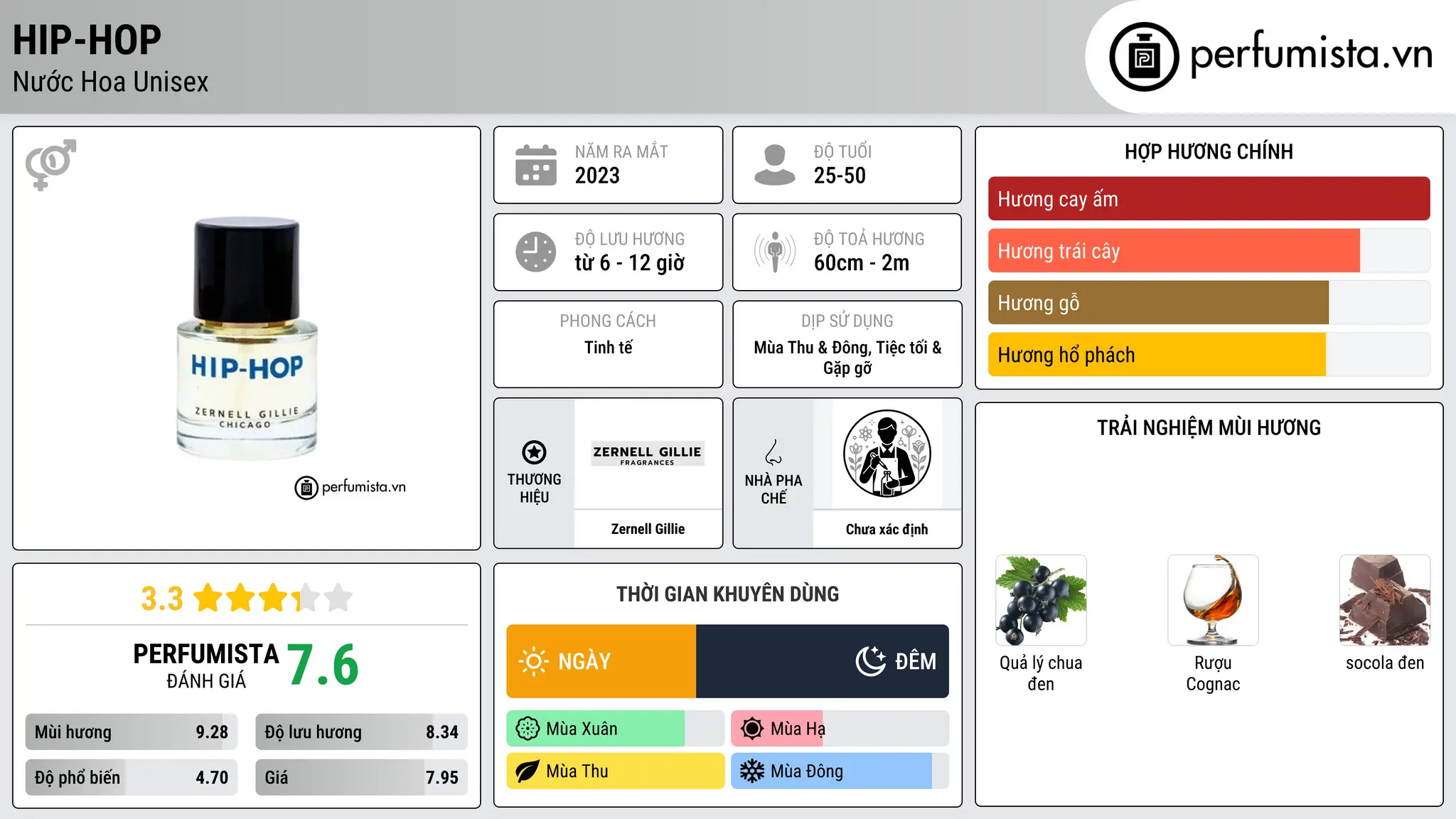Click the star badge icon above Thương hiệu
1456x819 pixels.
tap(535, 452)
